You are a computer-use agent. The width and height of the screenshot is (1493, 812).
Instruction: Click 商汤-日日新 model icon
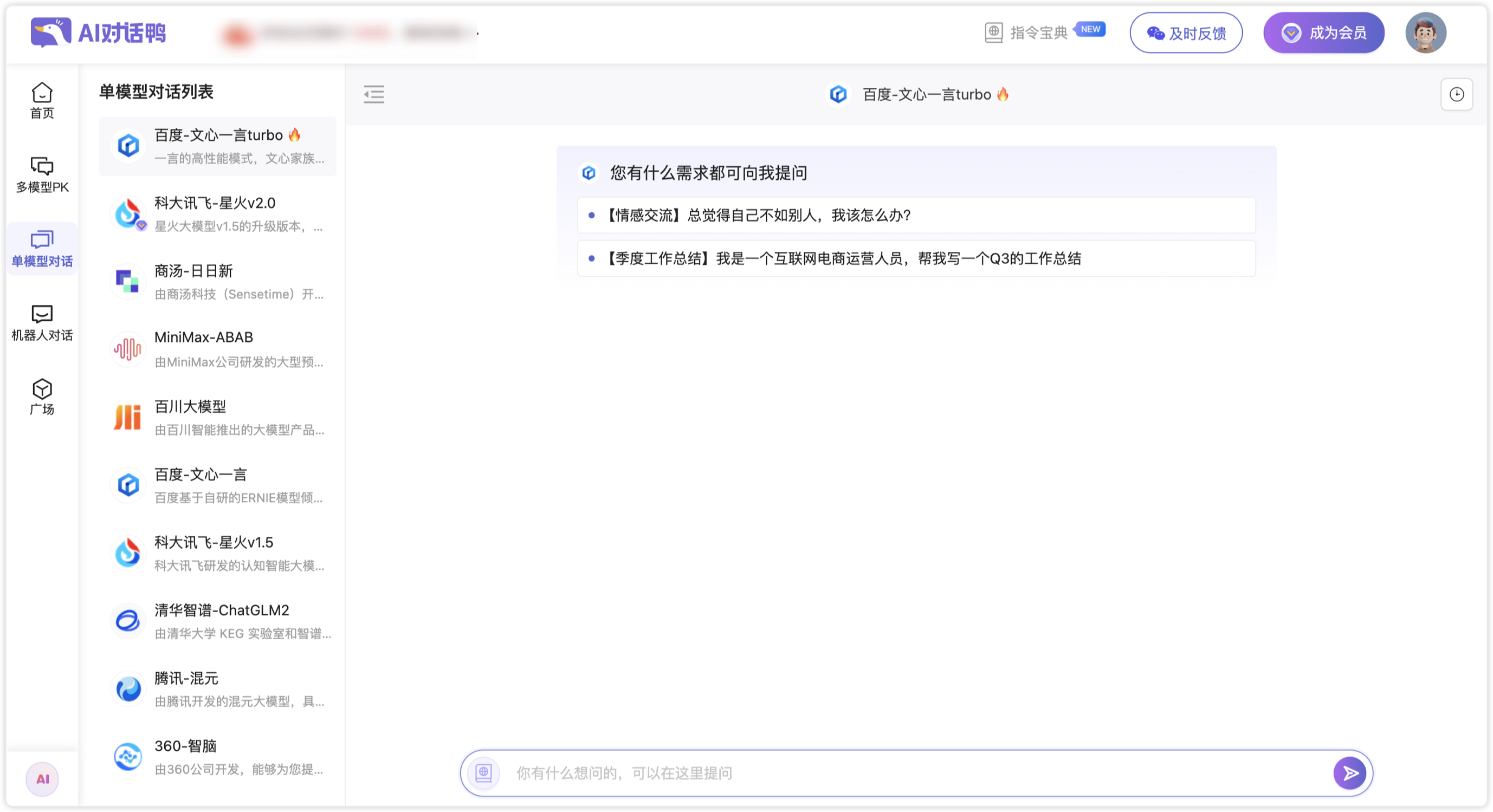(128, 282)
